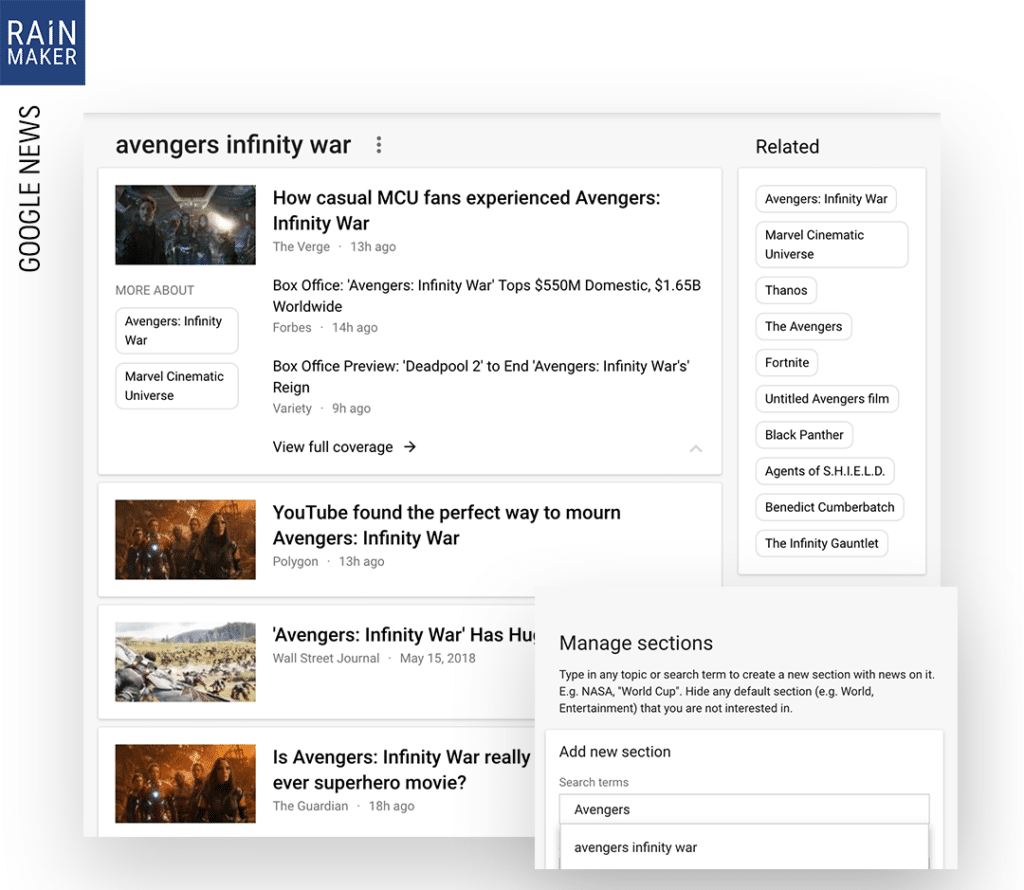Open the casual MCU fans article thumbnail

click(x=185, y=225)
